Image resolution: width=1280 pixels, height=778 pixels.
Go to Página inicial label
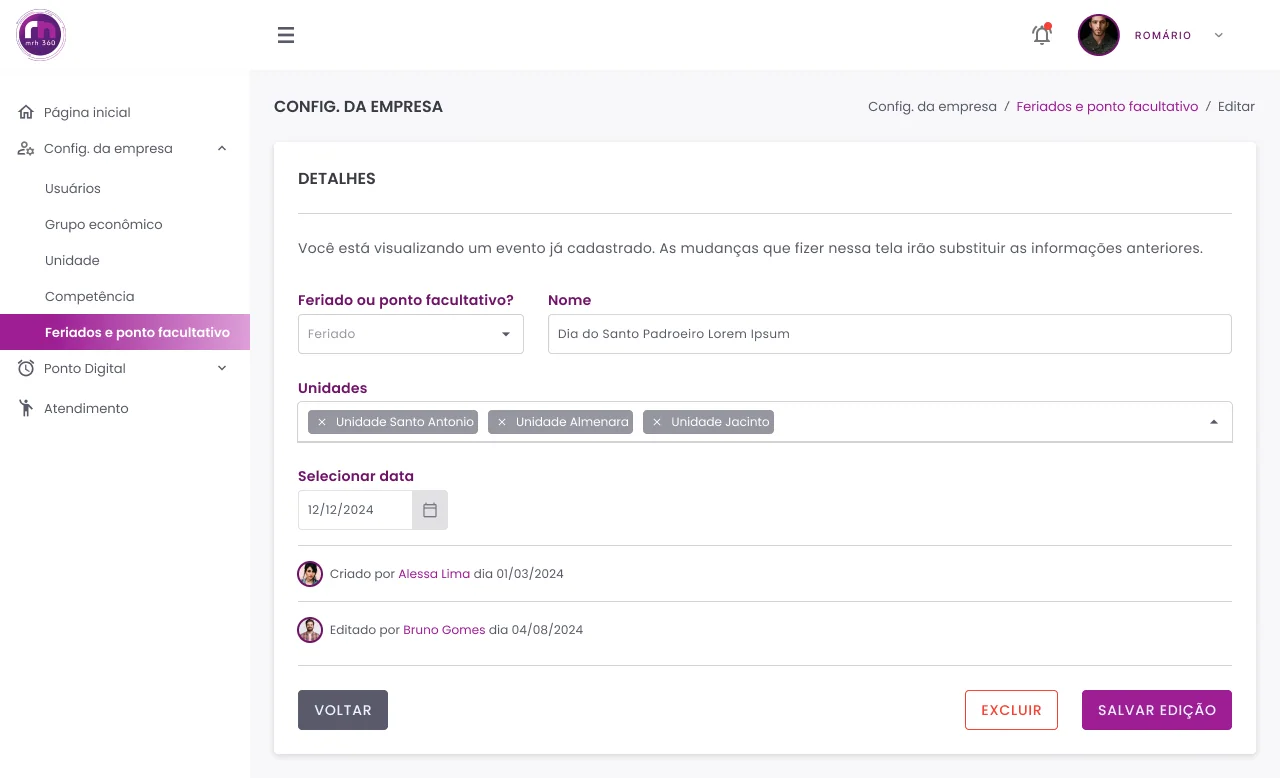coord(87,112)
